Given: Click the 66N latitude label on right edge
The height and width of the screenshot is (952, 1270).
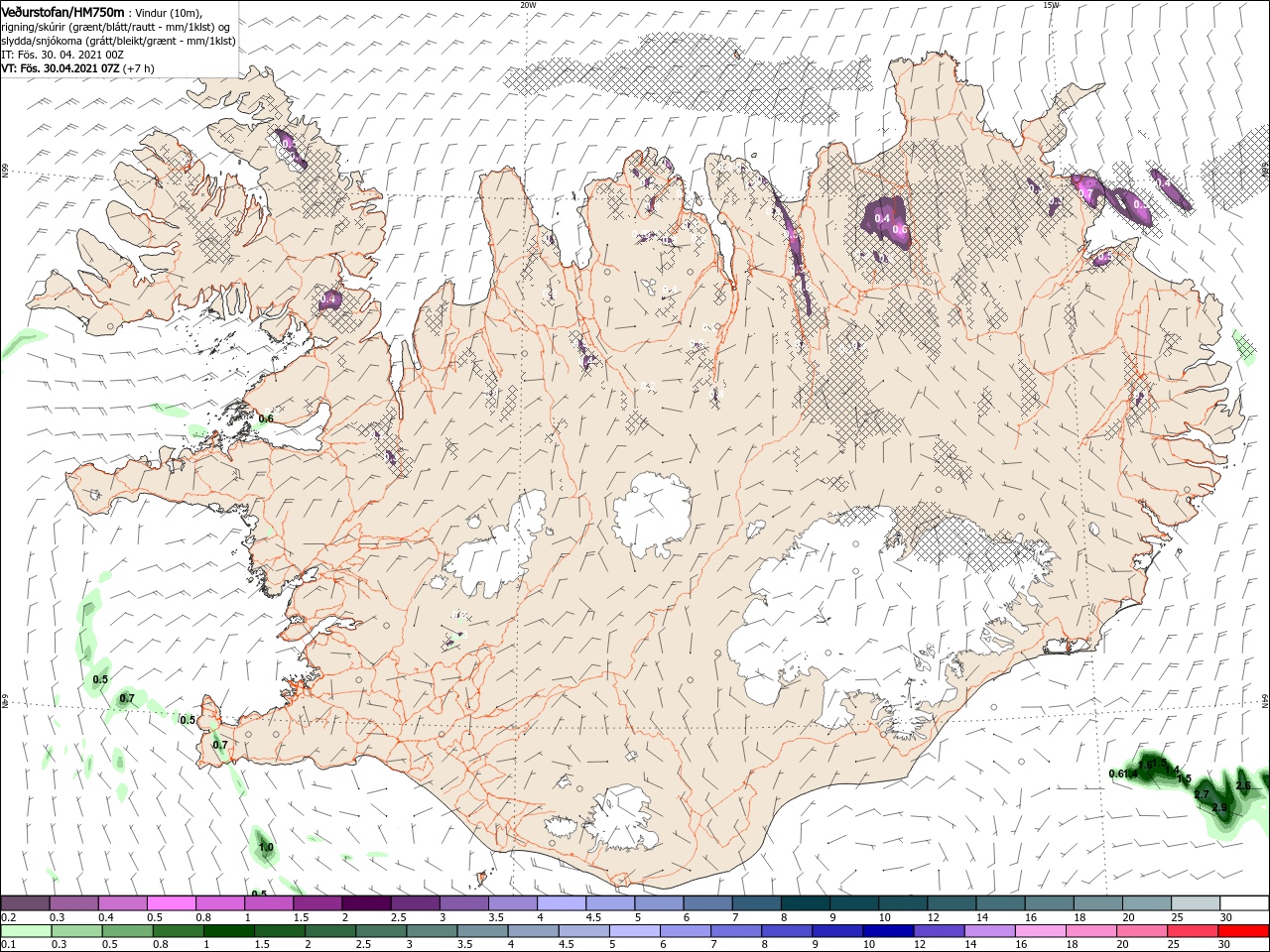Looking at the screenshot, I should tap(1265, 170).
